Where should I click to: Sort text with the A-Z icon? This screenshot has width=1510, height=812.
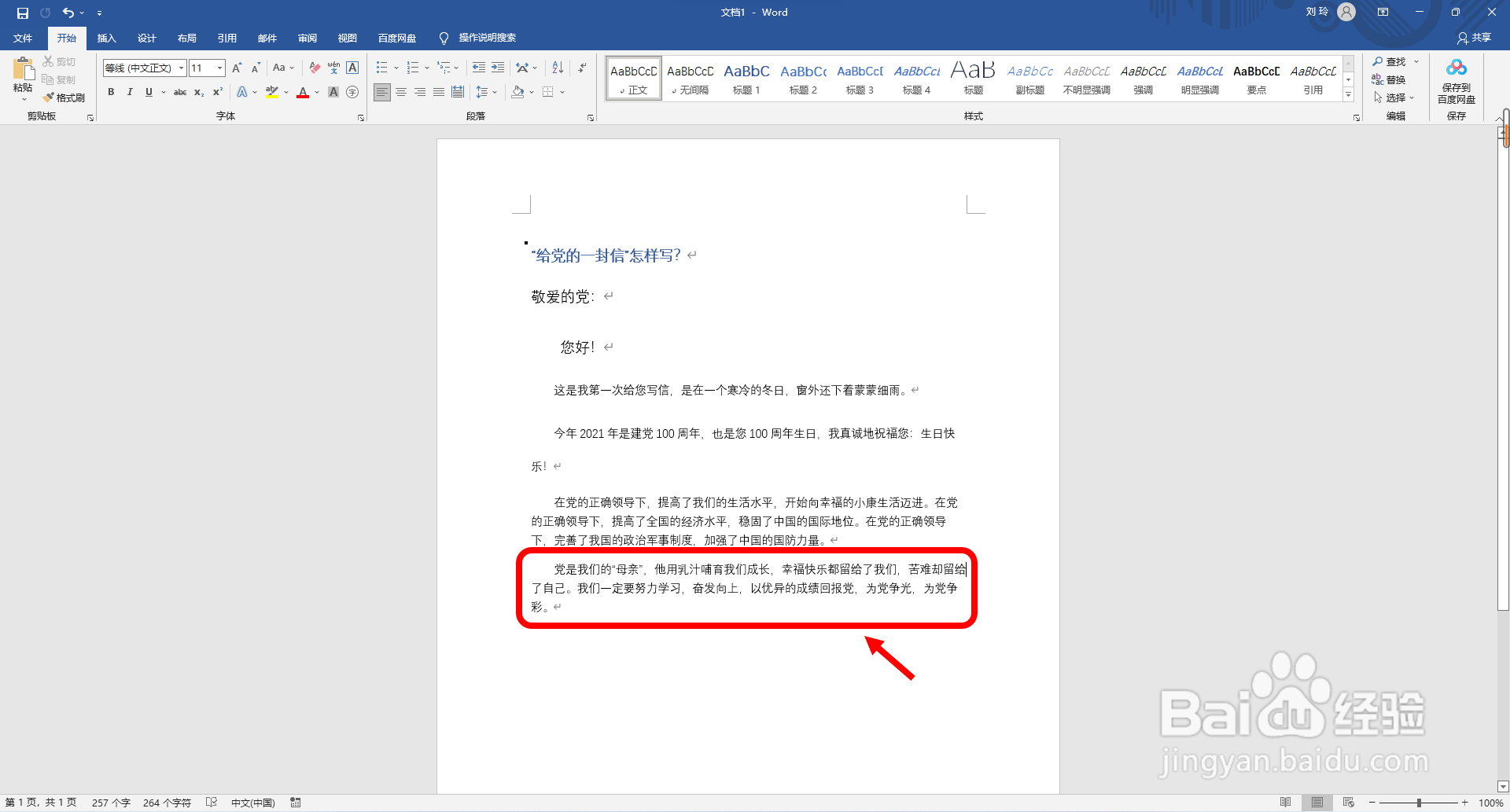click(558, 68)
